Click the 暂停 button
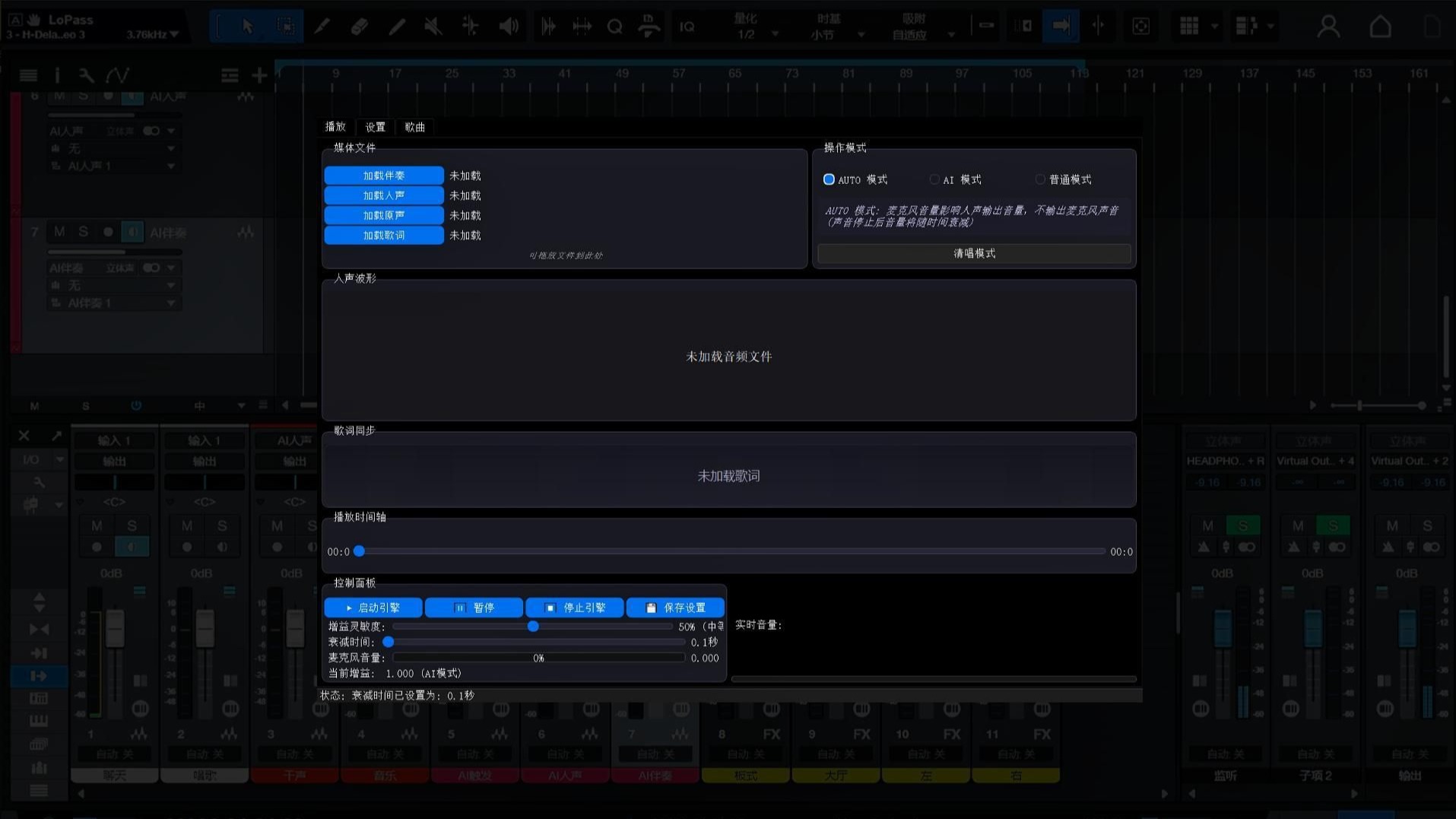The height and width of the screenshot is (819, 1456). pos(474,608)
